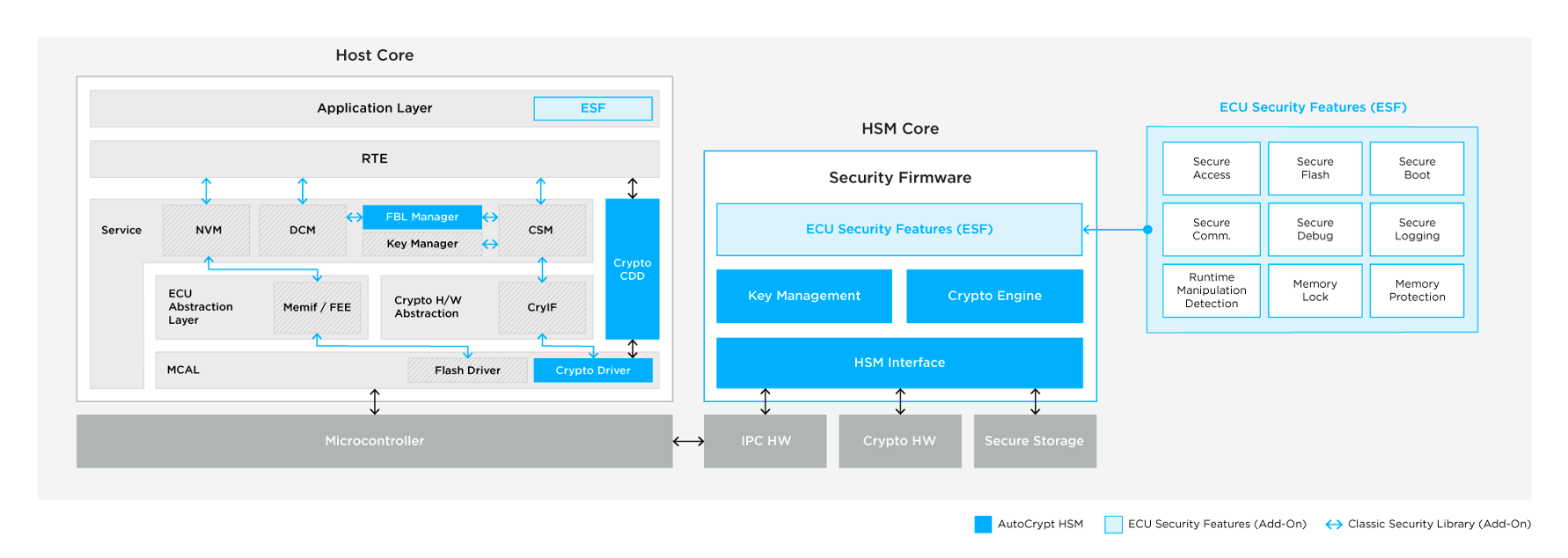Screen dimensions: 1568x558
Task: Click the Memory Lock feature box
Action: pos(1315,290)
